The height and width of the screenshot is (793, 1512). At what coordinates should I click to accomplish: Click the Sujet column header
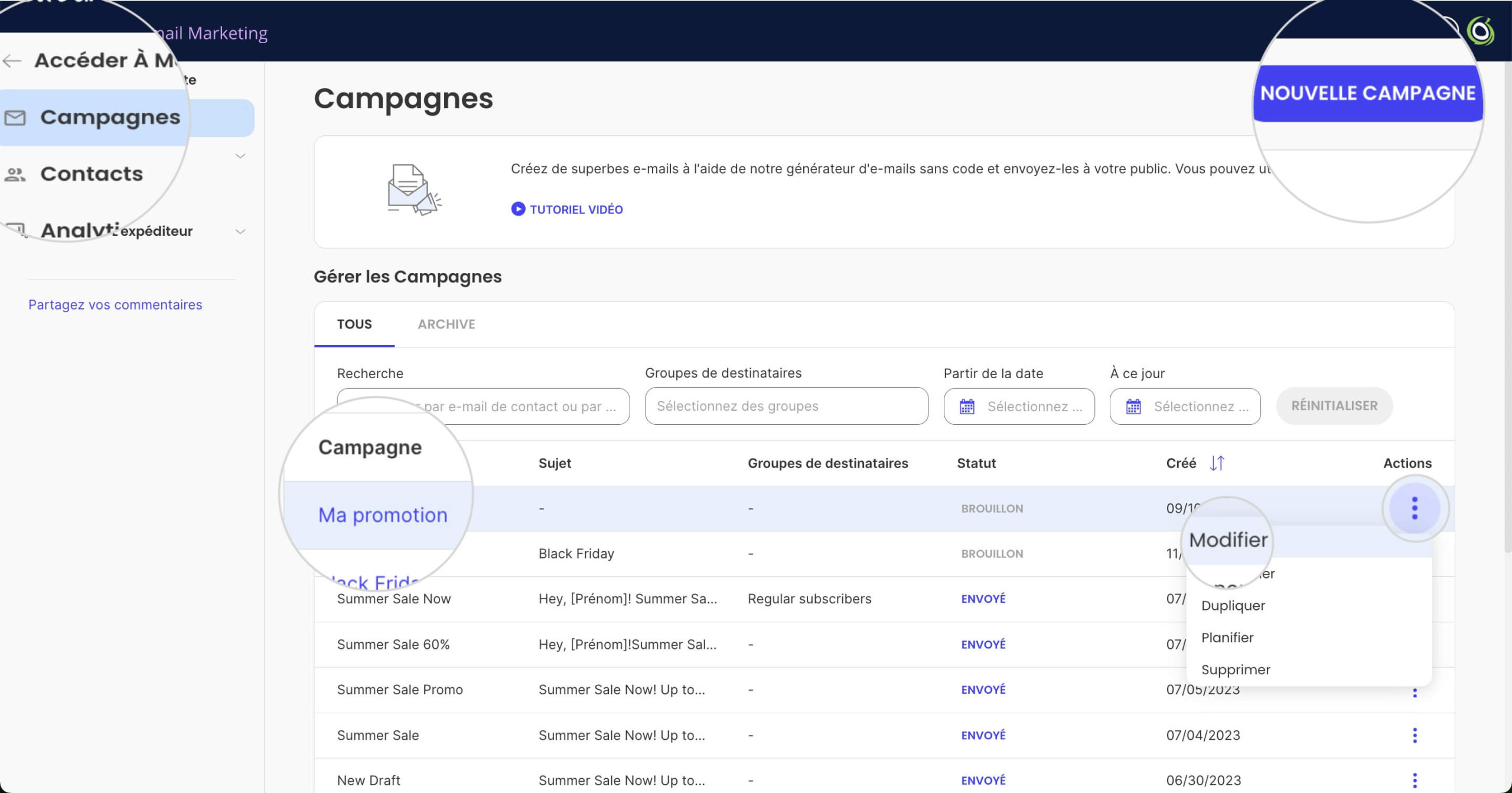555,463
